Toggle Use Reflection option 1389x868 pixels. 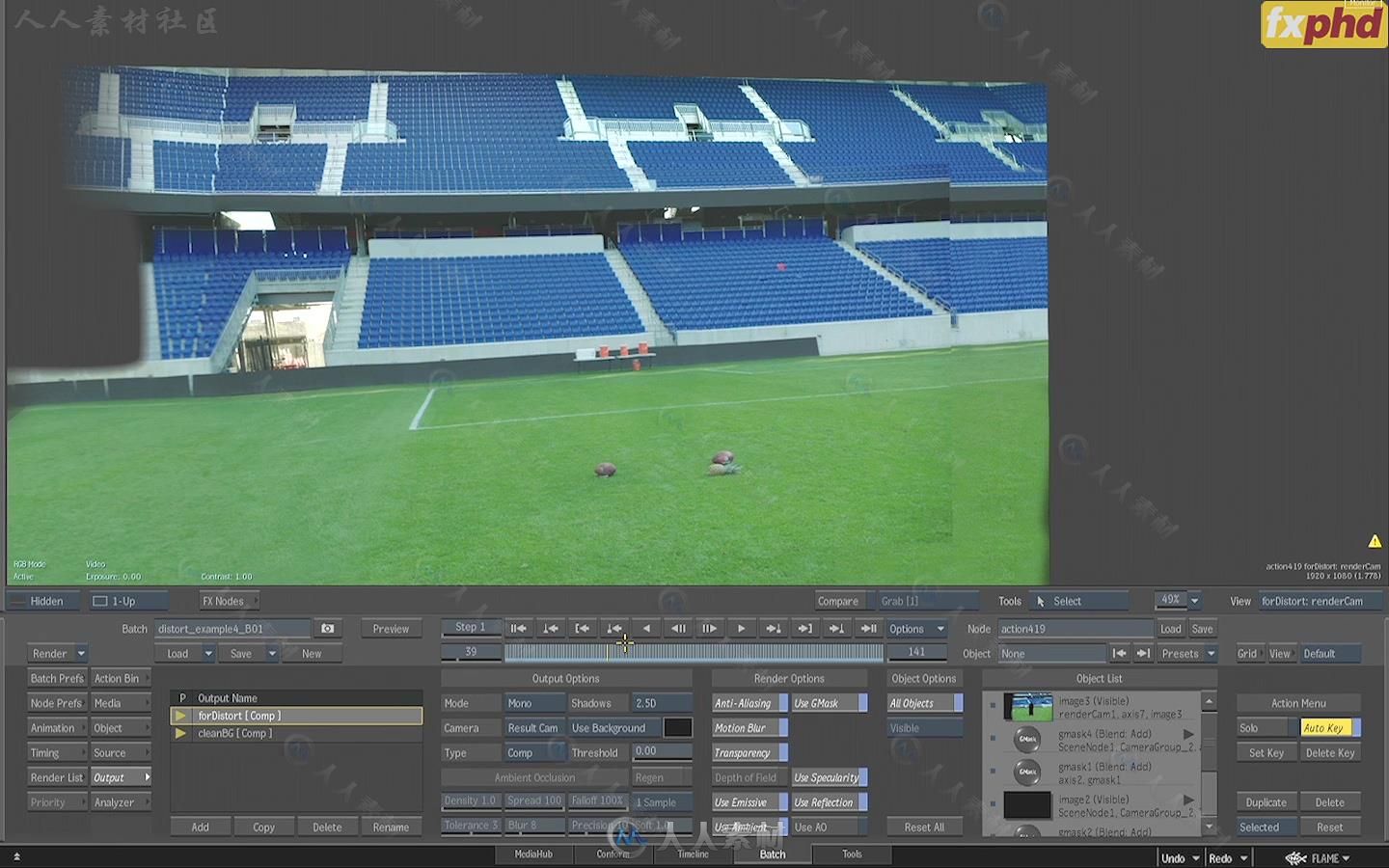[x=830, y=802]
